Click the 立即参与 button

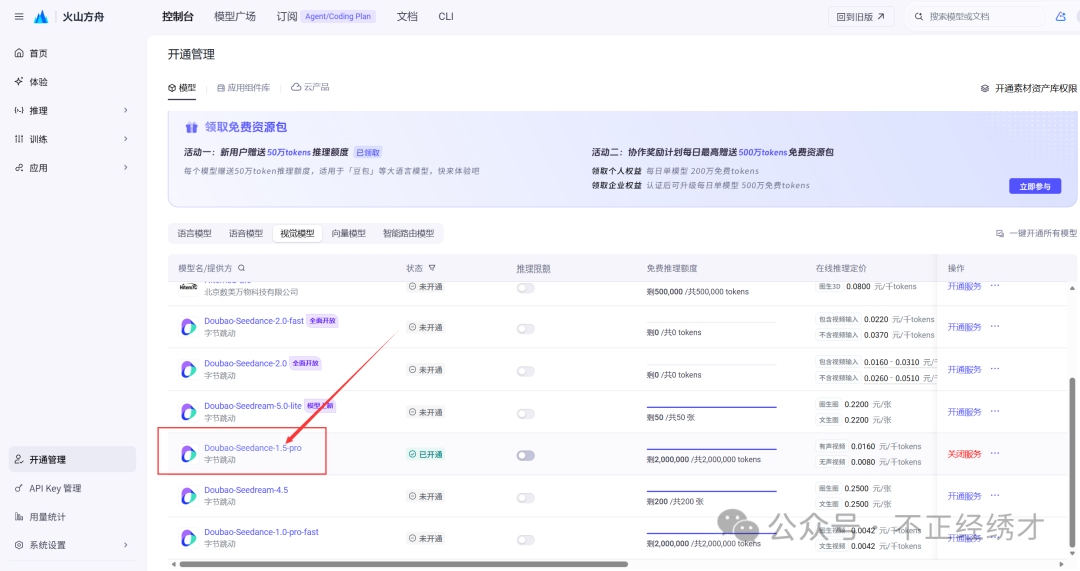tap(1035, 186)
